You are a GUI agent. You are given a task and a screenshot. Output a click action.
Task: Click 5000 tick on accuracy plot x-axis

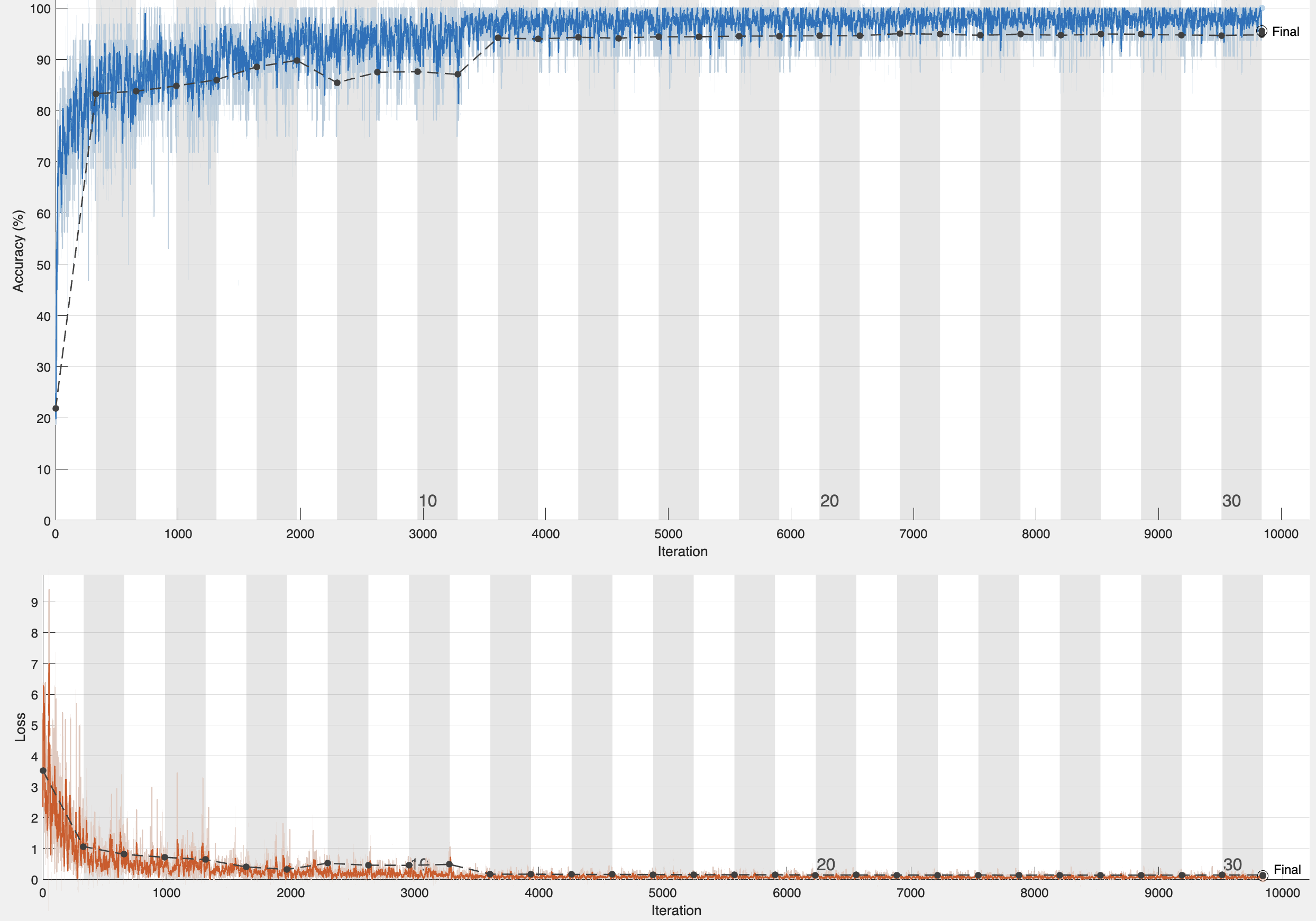pyautogui.click(x=668, y=534)
